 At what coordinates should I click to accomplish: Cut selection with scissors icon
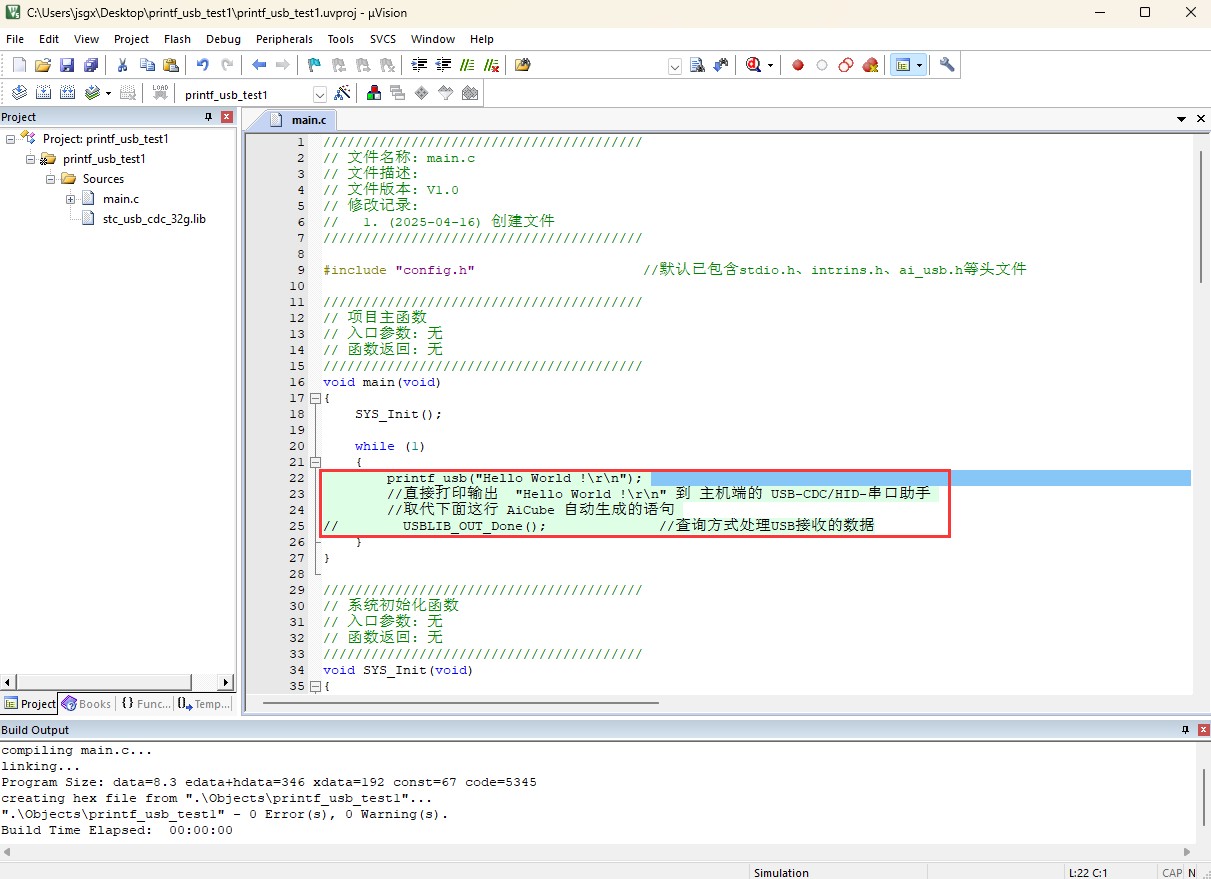[x=123, y=65]
